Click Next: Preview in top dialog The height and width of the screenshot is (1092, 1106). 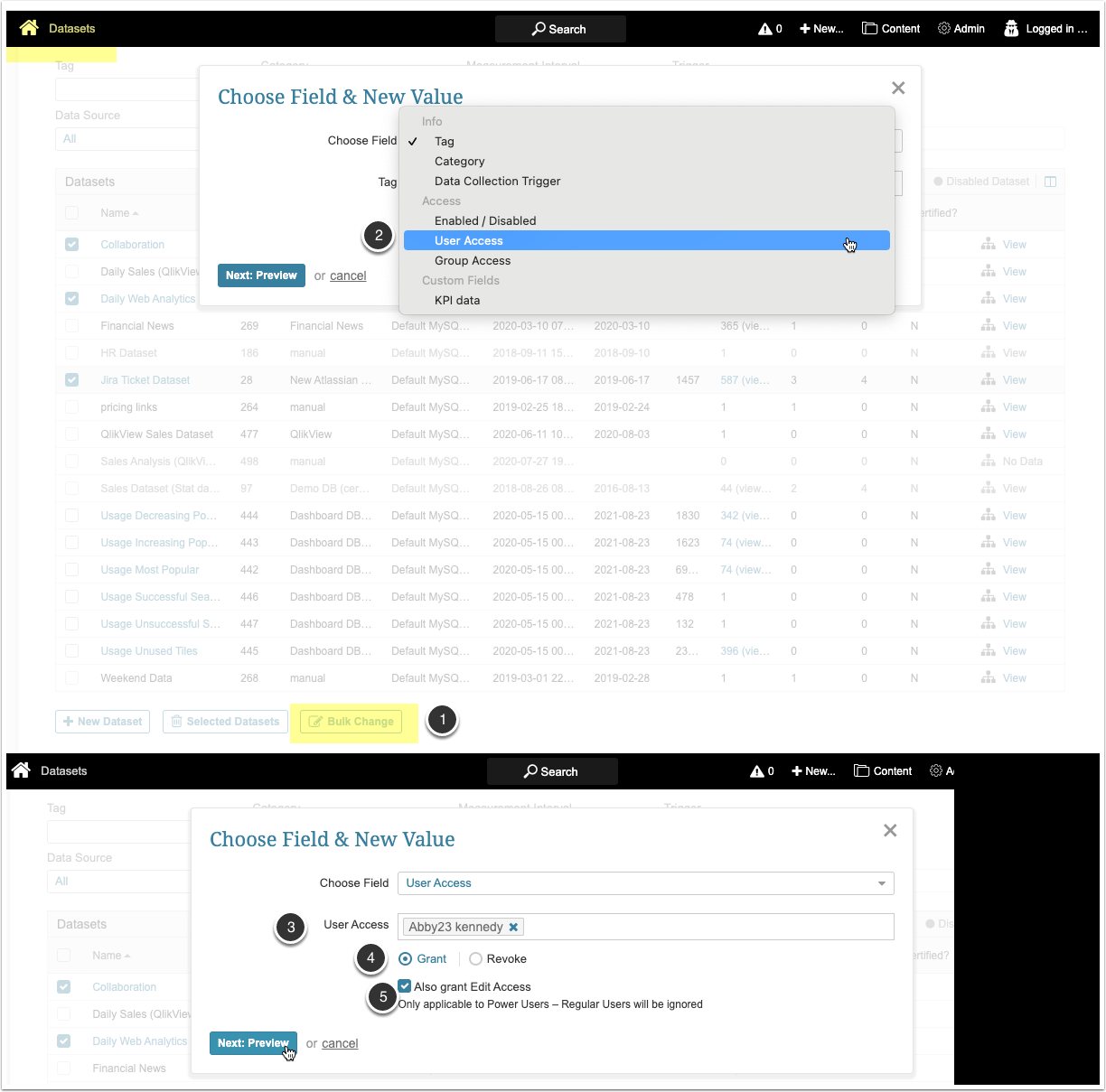click(x=261, y=275)
